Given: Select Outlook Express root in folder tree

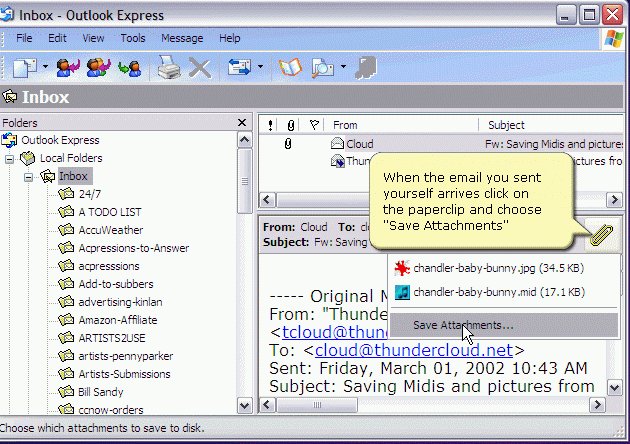Looking at the screenshot, I should [60, 140].
